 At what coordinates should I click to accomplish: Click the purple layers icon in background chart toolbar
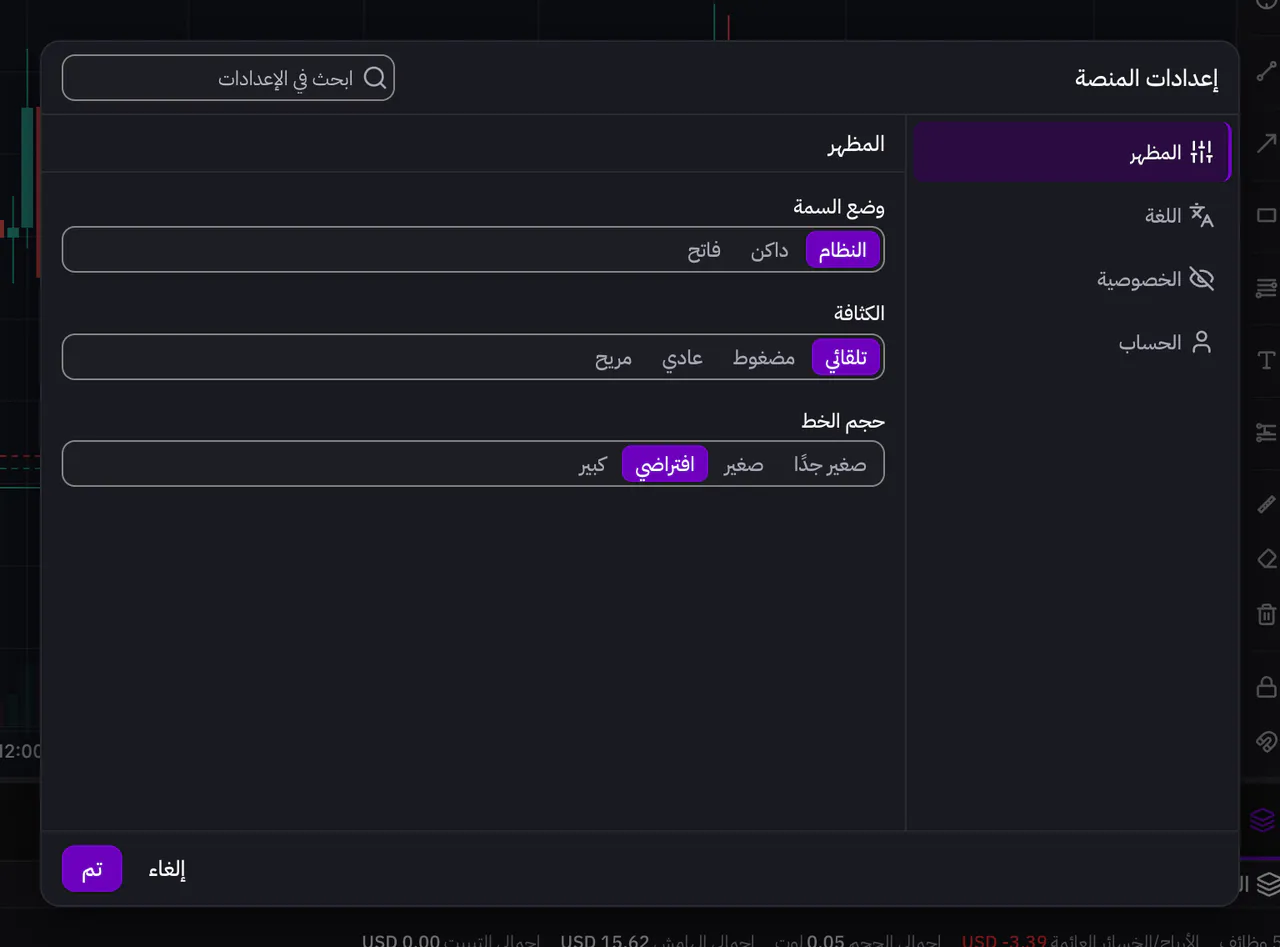tap(1263, 820)
